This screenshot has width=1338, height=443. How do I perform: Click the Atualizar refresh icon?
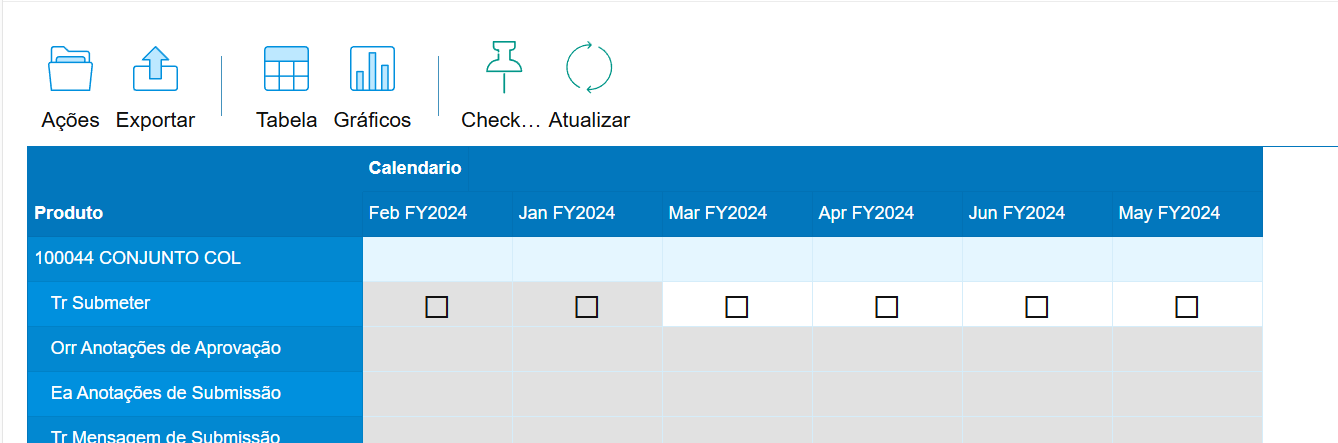[x=589, y=69]
